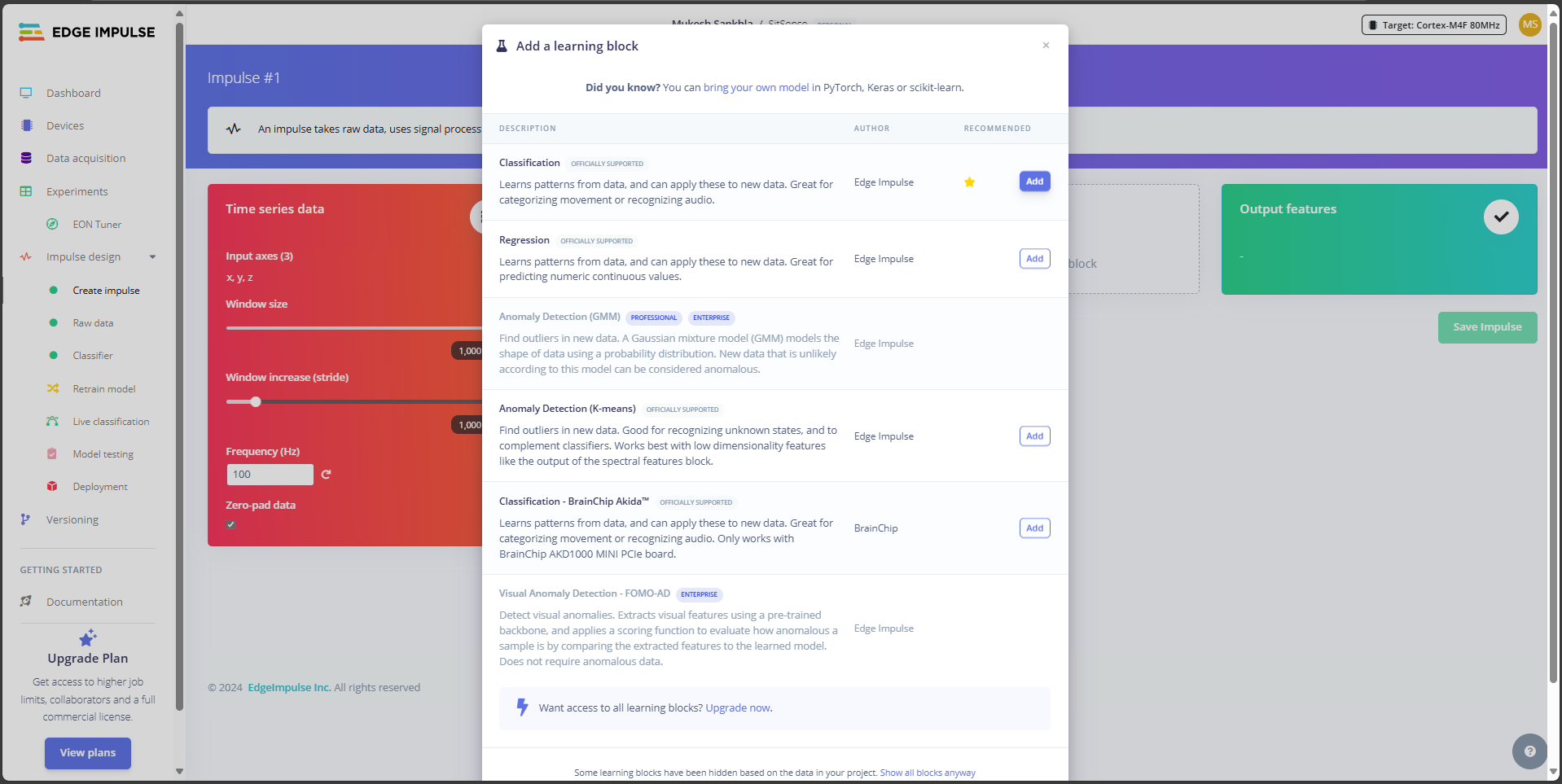Open the Devices page

(65, 125)
